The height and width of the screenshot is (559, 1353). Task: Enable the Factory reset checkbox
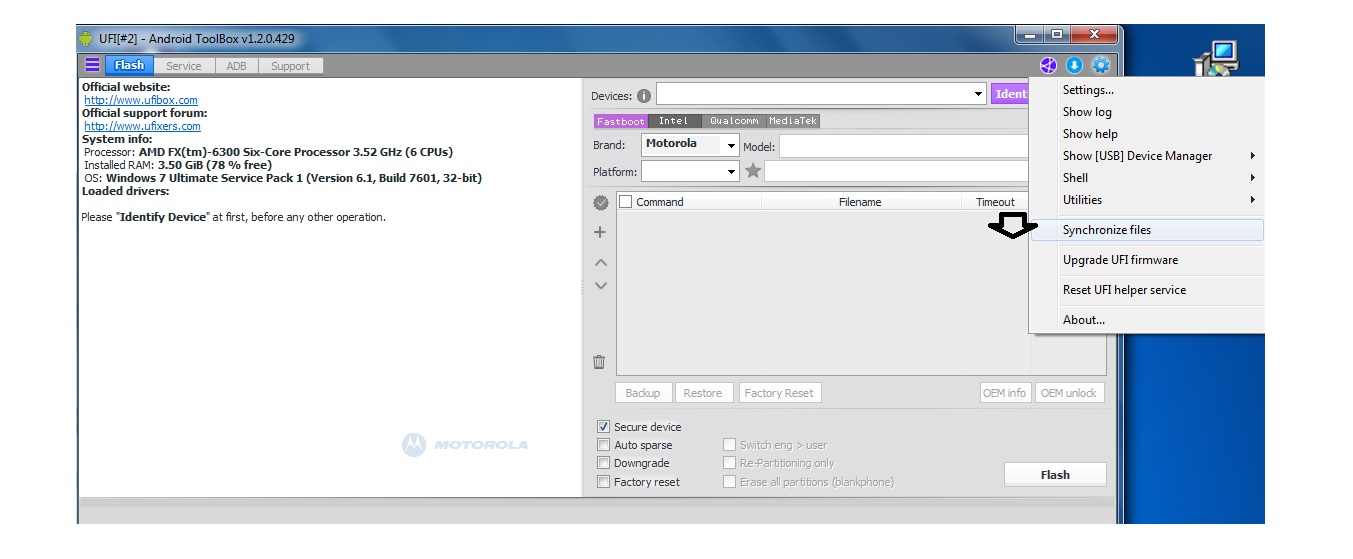coord(603,482)
